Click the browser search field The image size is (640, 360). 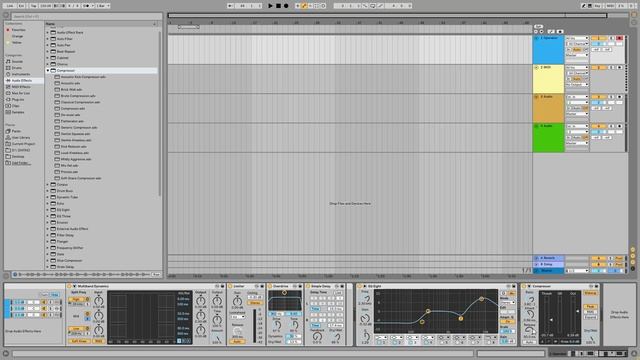(86, 16)
